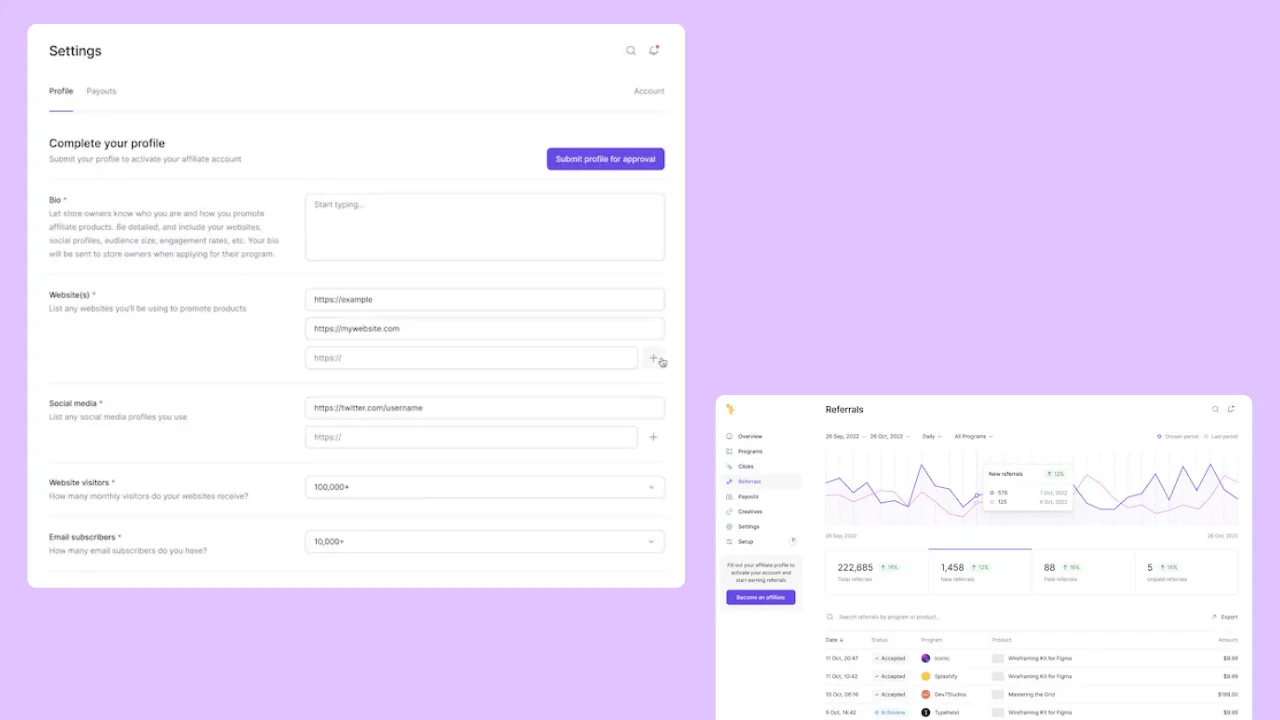
Task: Open notification bell in Referrals window
Action: 1231,409
